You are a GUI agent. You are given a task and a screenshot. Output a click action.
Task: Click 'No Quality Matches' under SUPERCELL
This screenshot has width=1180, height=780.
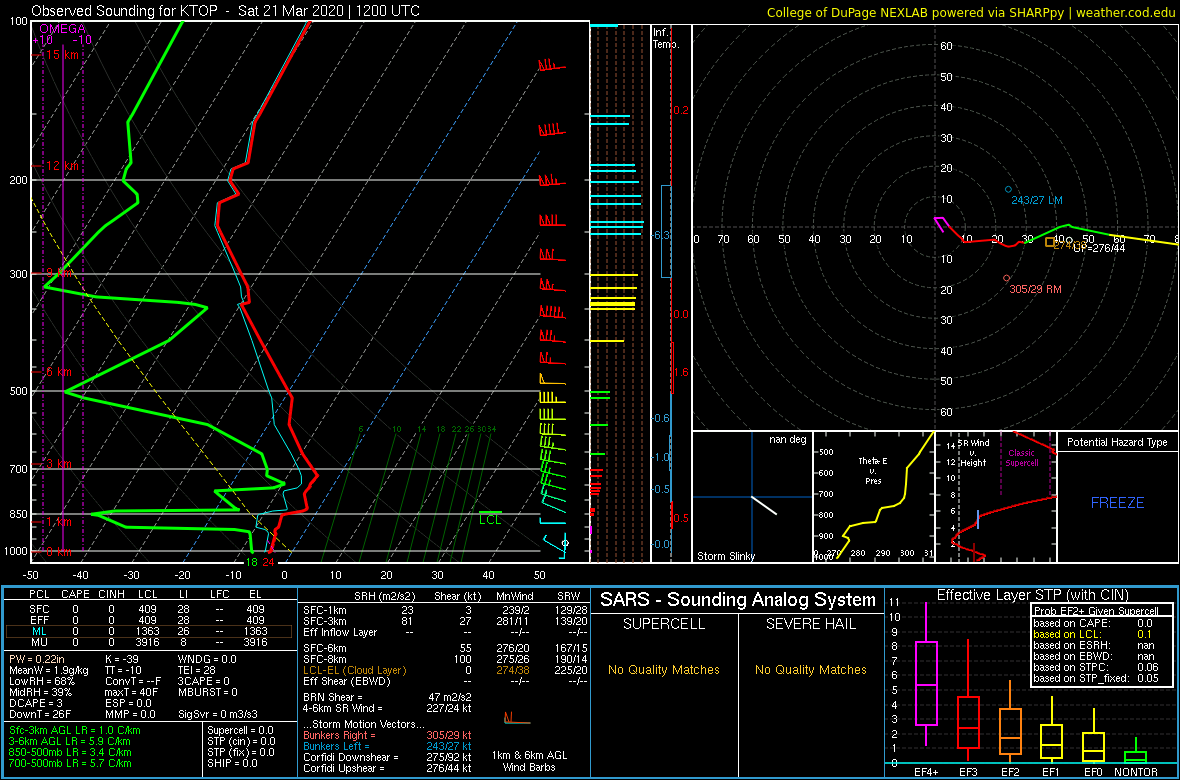664,670
